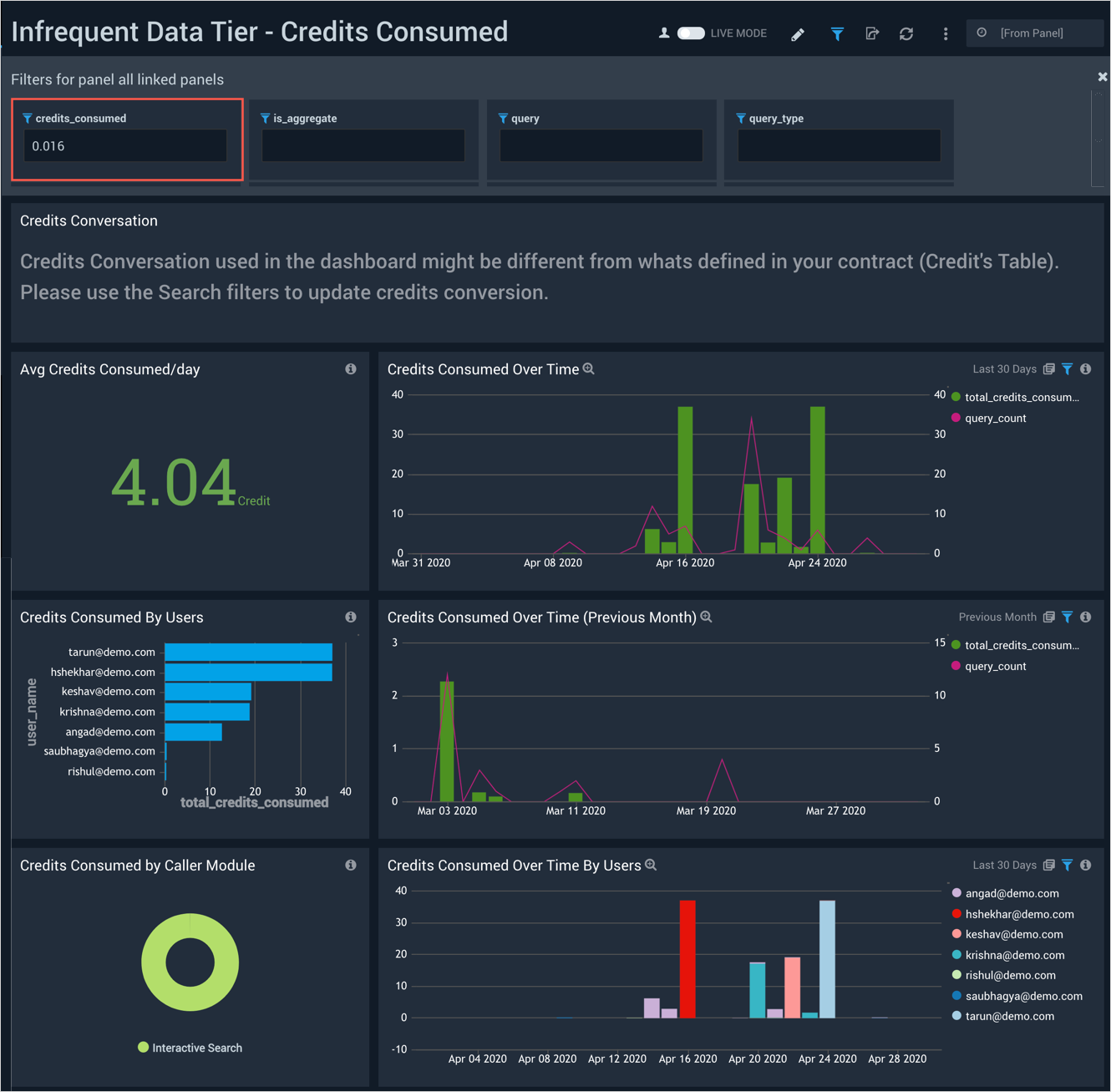Click the tarun@demo.com bar in users chart
This screenshot has height=1092, width=1111.
[248, 653]
